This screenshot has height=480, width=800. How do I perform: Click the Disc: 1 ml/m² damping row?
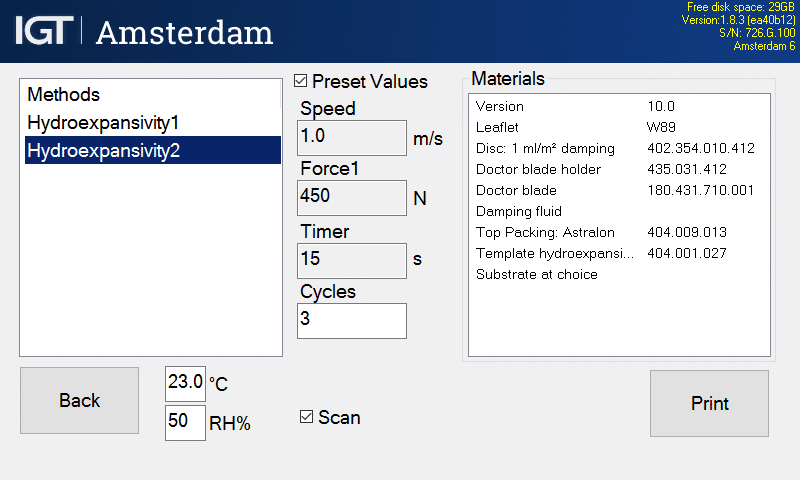pyautogui.click(x=618, y=148)
